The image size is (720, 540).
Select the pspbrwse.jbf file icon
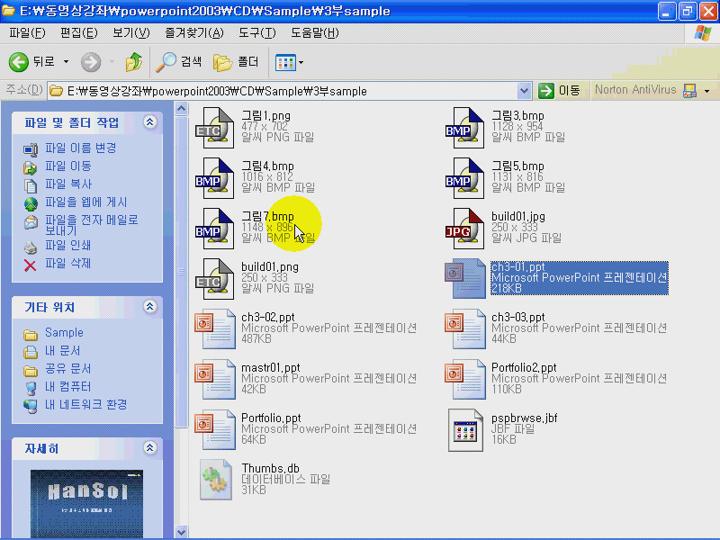465,430
